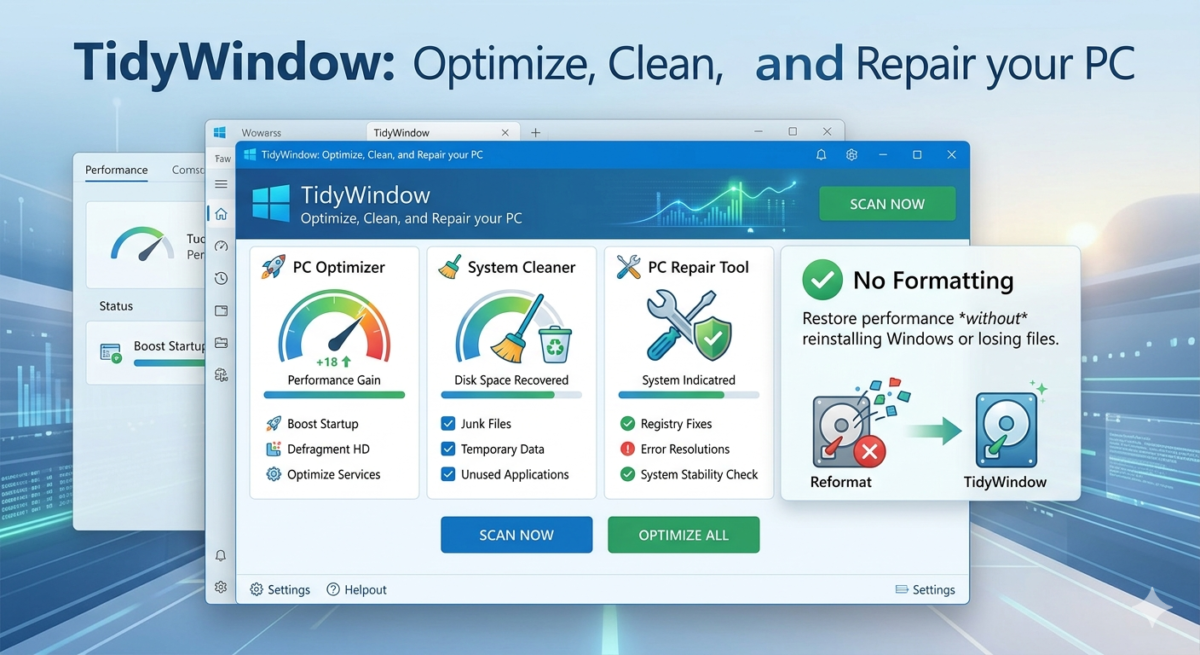
Task: Click the OPTIMIZE ALL button
Action: pyautogui.click(x=683, y=535)
